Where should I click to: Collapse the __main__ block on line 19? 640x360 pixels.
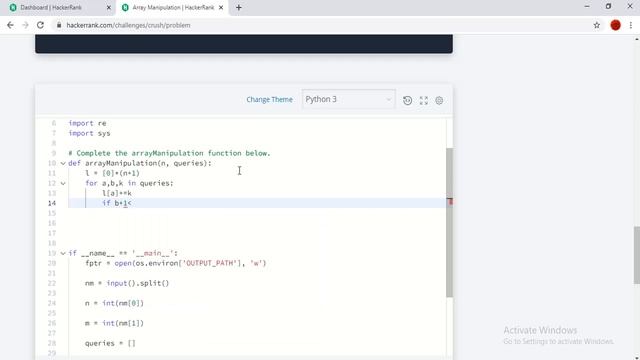pyautogui.click(x=63, y=253)
